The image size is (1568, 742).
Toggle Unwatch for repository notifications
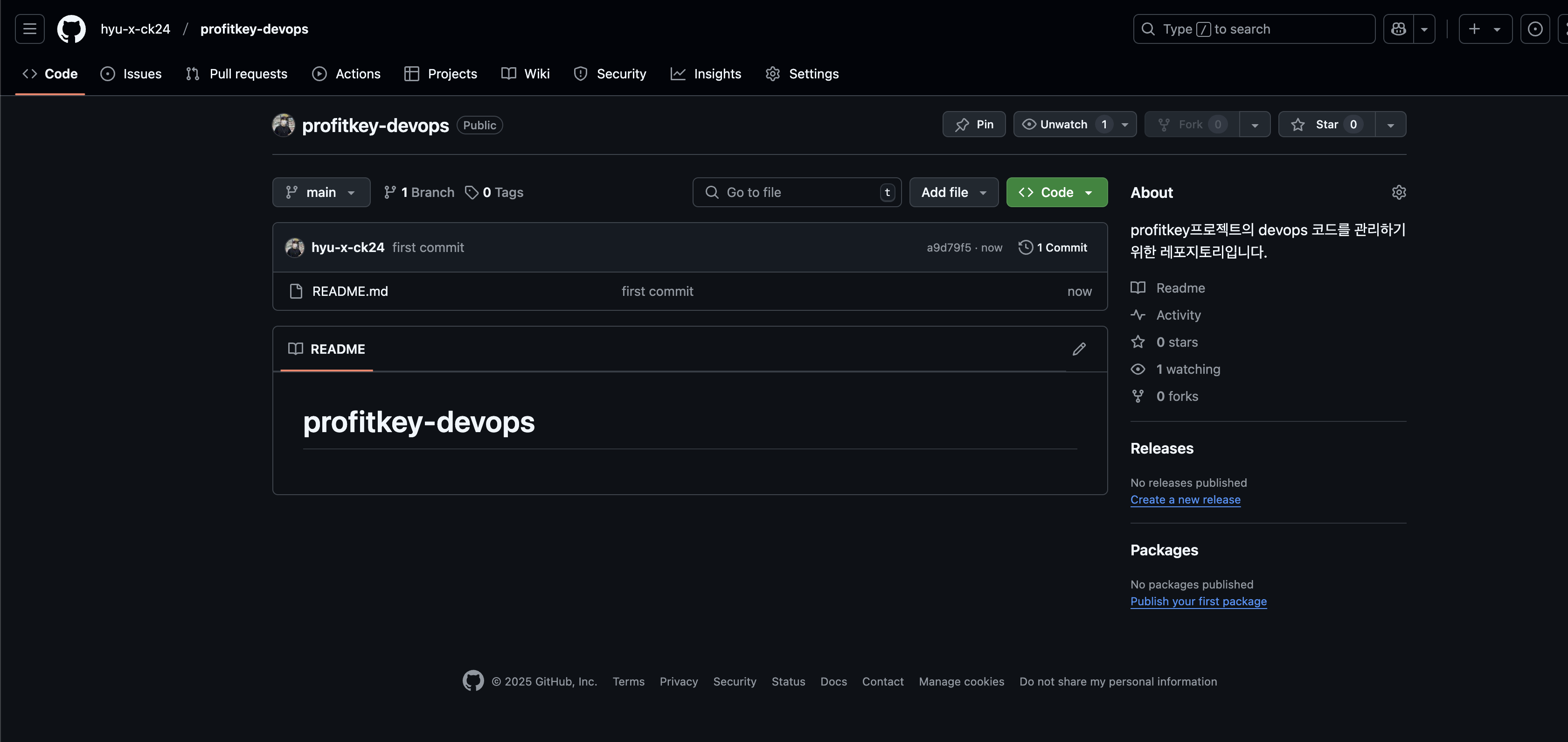click(1063, 124)
